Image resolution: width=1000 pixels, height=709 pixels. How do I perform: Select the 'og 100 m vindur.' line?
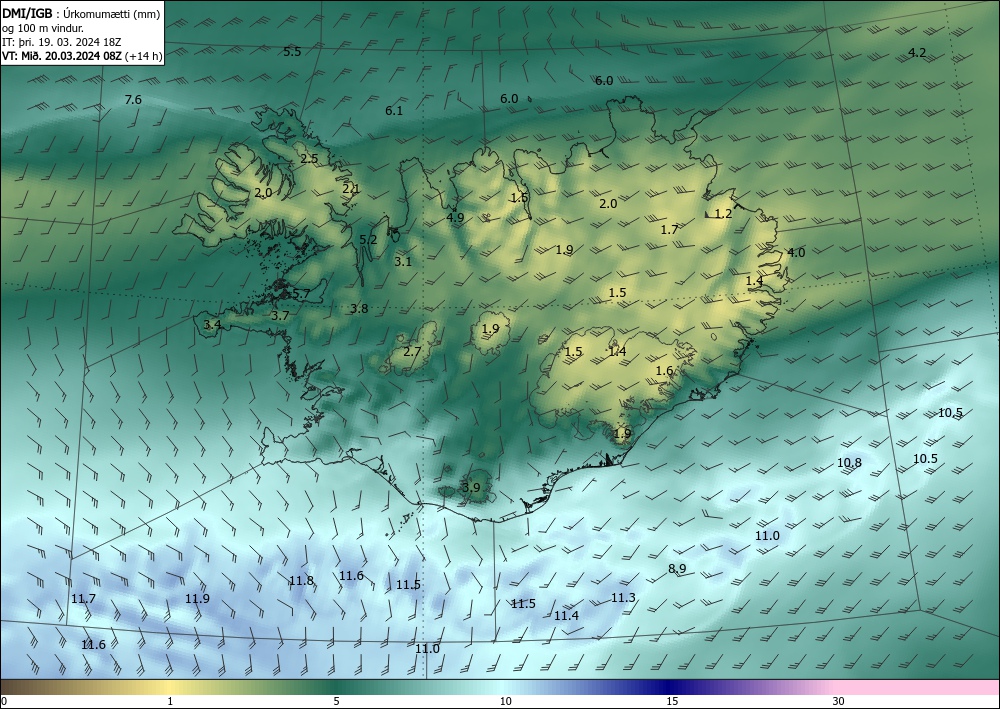43,27
